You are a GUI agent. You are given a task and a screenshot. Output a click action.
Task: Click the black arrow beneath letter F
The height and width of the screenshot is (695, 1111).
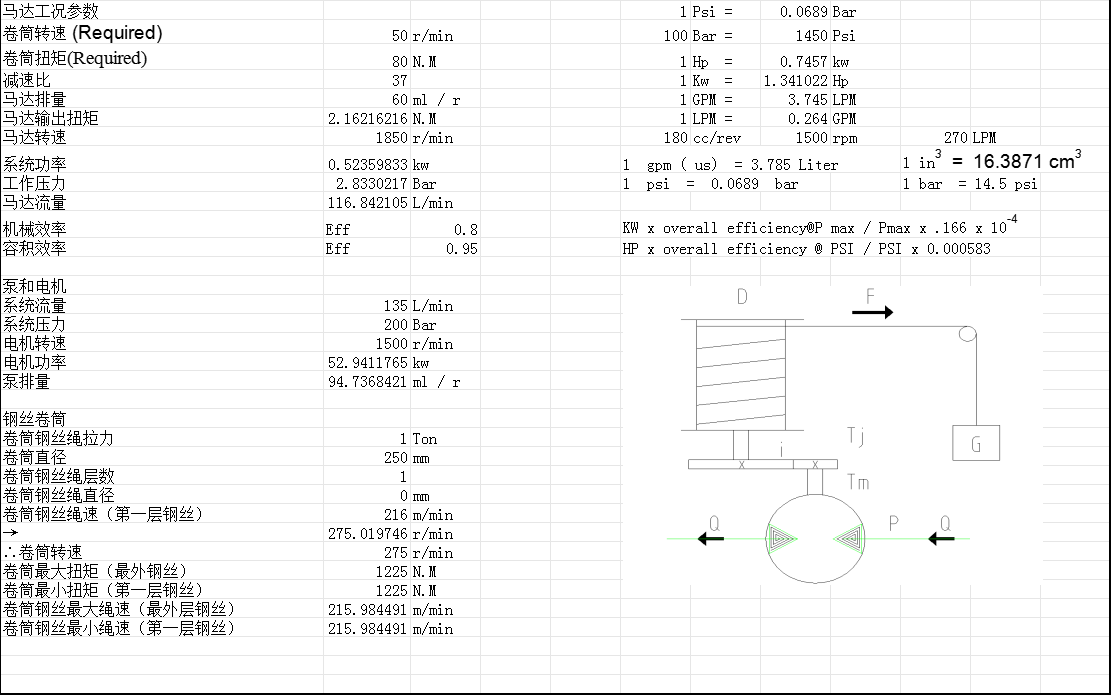872,313
